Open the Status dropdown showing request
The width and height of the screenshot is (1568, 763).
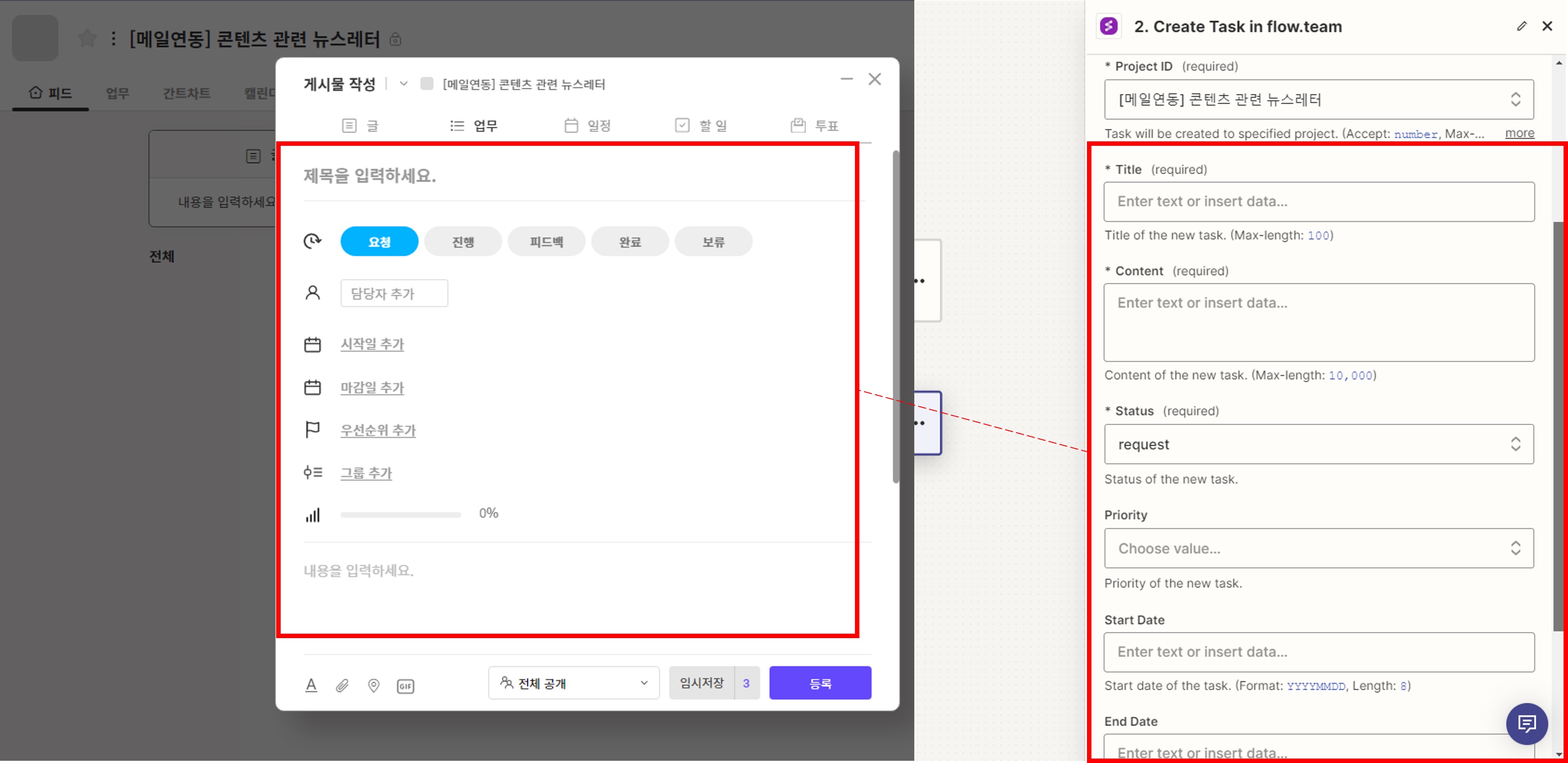(1319, 444)
